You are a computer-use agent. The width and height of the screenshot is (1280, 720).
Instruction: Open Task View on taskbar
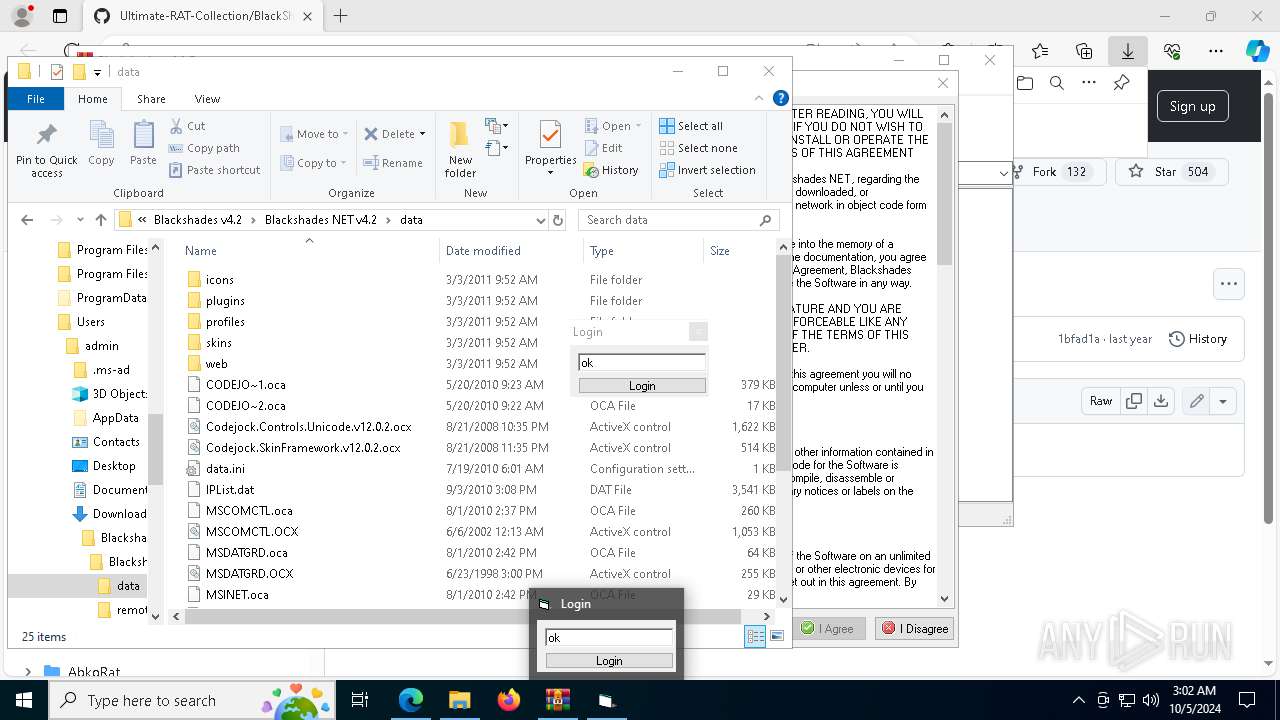click(361, 700)
